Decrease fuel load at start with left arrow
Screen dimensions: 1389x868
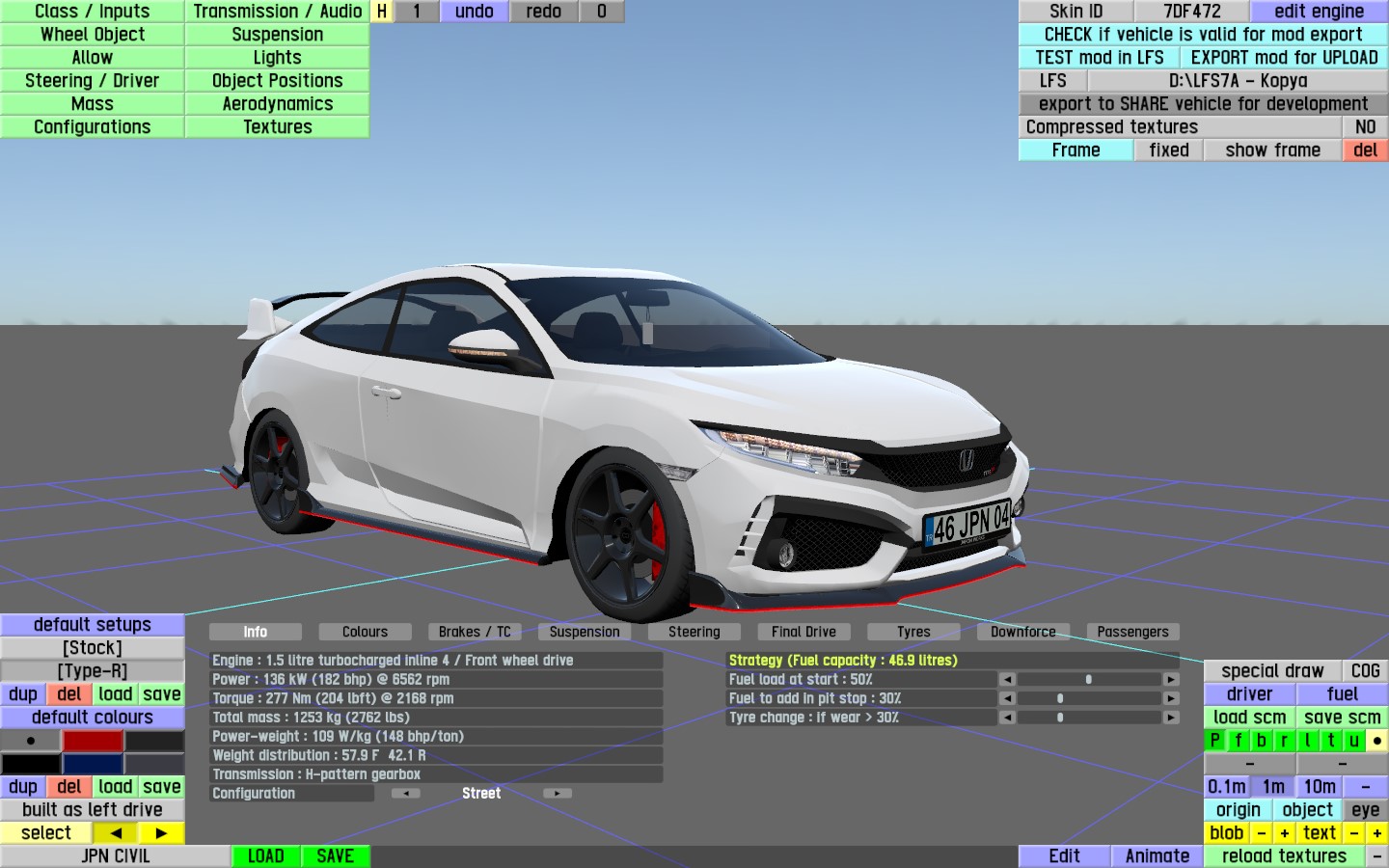[1007, 680]
